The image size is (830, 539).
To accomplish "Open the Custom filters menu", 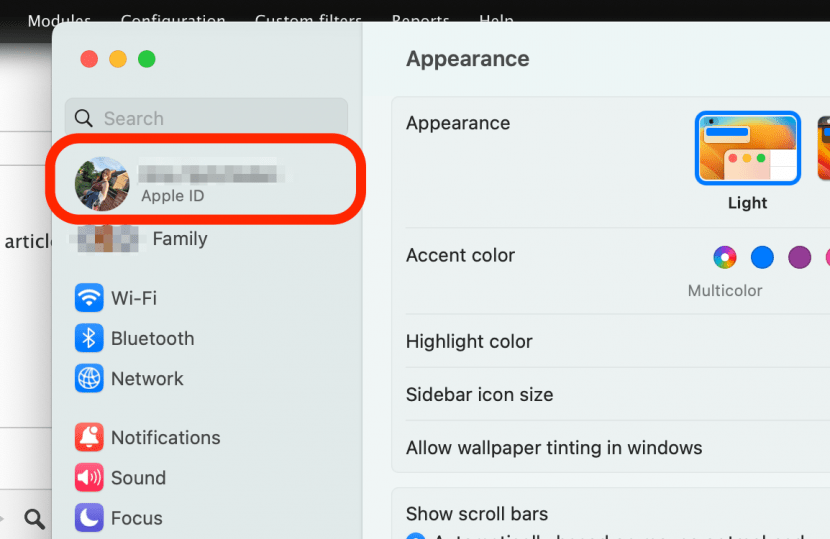I will tap(308, 20).
